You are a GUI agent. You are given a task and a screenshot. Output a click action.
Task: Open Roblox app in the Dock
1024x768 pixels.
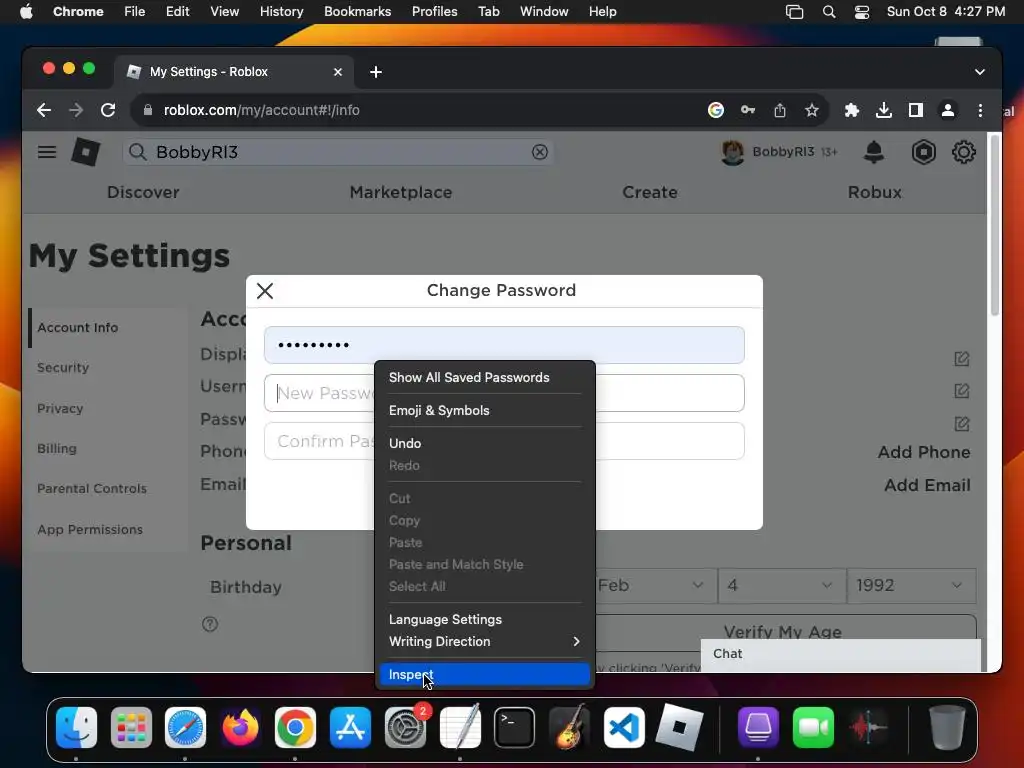coord(679,727)
